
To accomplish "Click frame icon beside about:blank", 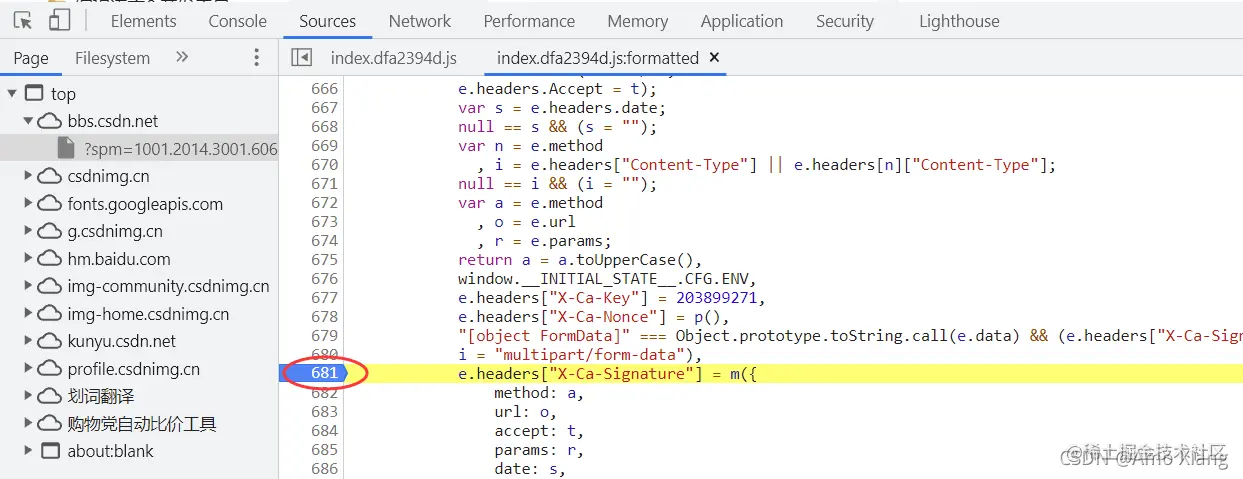I will tap(50, 451).
